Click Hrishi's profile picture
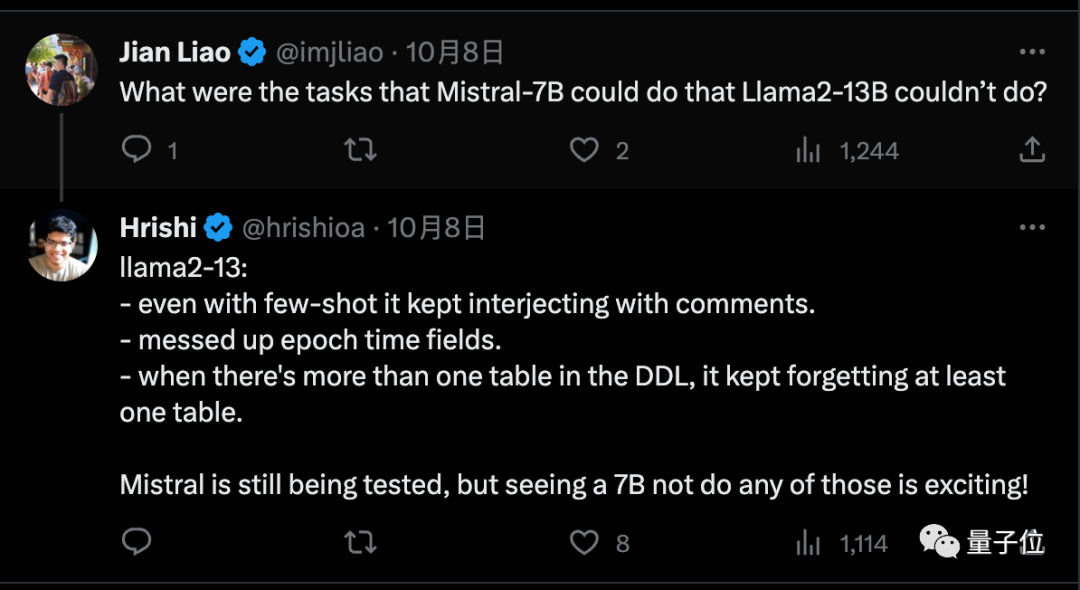The height and width of the screenshot is (590, 1080). coord(62,245)
